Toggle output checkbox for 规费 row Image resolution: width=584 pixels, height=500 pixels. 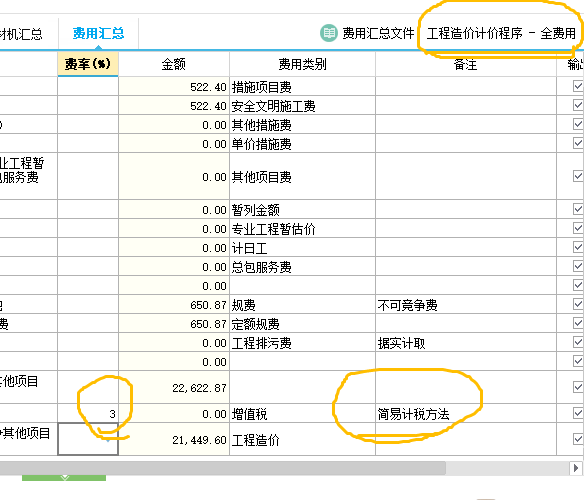578,304
